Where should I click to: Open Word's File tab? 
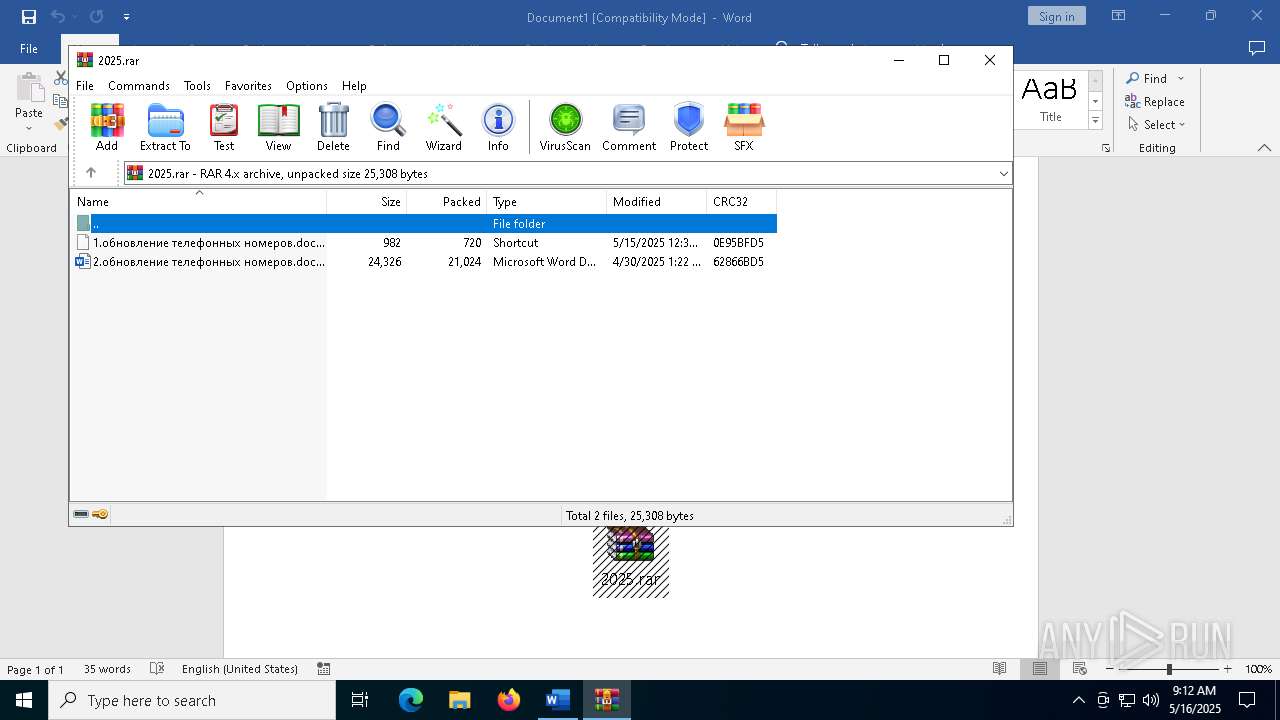click(x=29, y=48)
